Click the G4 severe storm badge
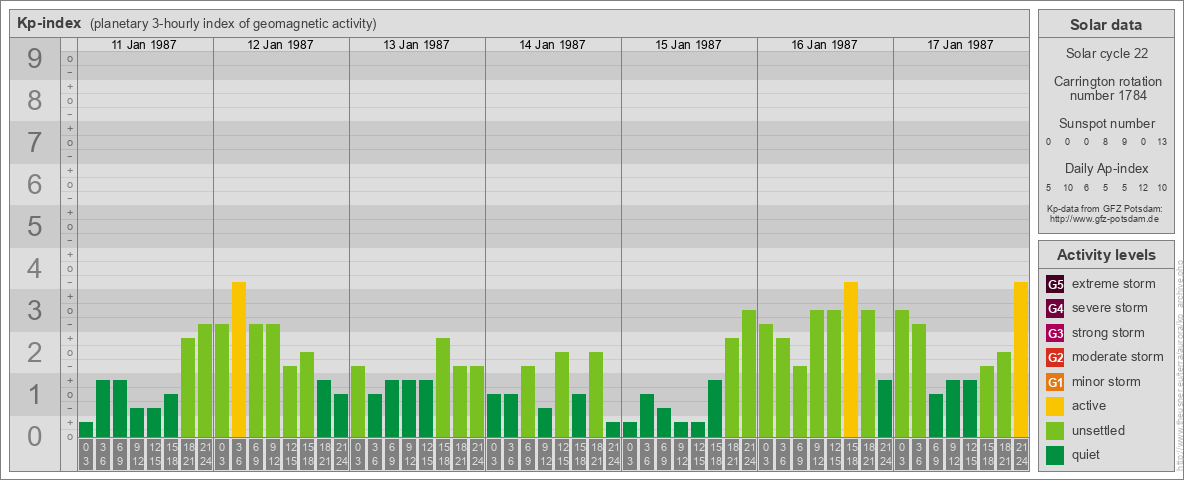The image size is (1184, 480). pos(1055,309)
